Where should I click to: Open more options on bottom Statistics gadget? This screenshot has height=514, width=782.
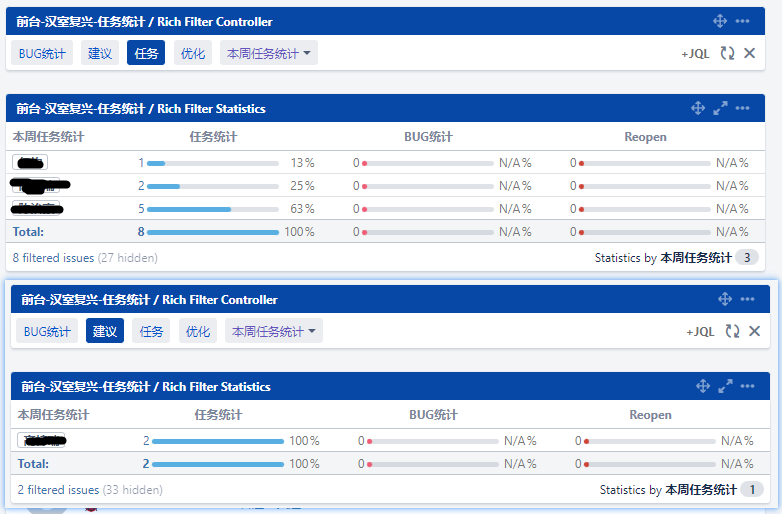click(x=747, y=386)
